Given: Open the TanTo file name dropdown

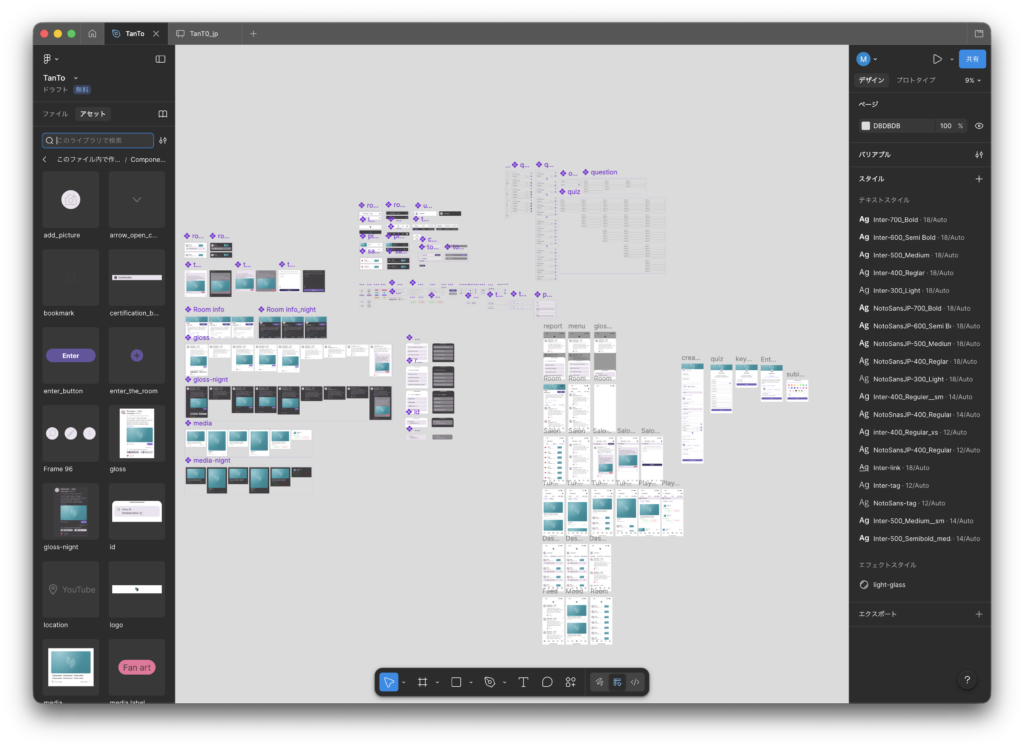Looking at the screenshot, I should click(61, 77).
